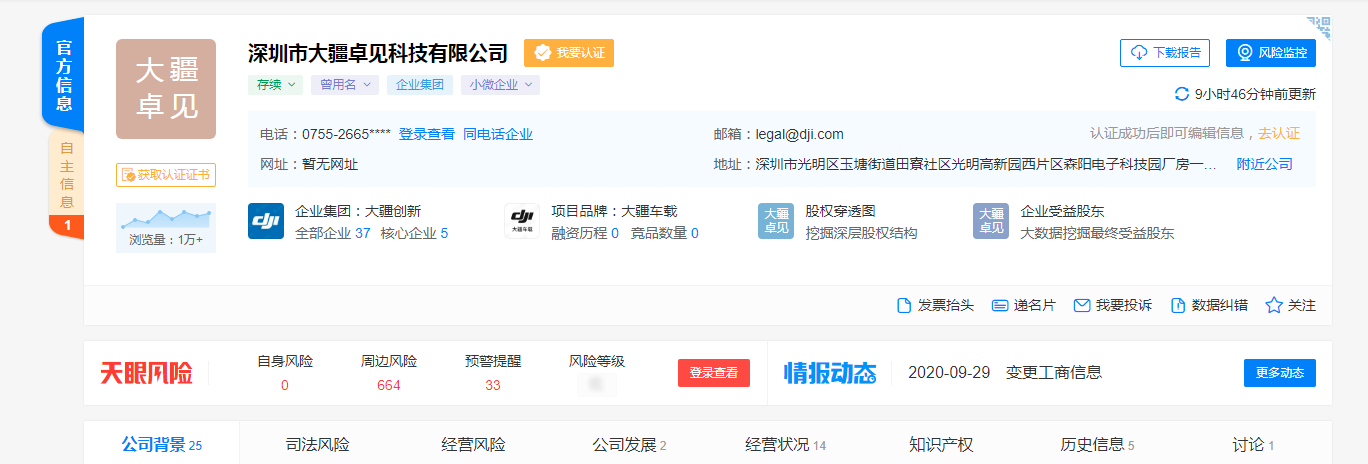Click the 附近公司 link
Screen dimensions: 1368x464
[x=1265, y=164]
